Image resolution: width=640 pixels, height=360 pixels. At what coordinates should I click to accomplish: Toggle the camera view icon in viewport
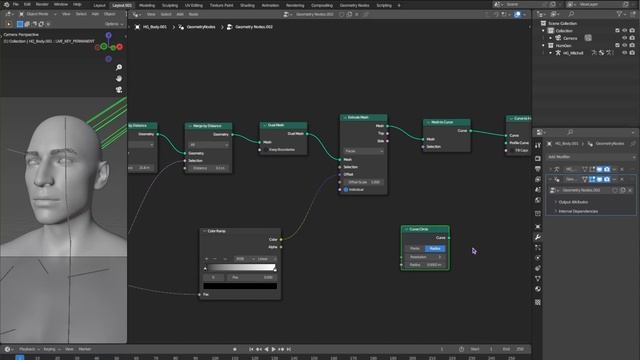tap(119, 90)
